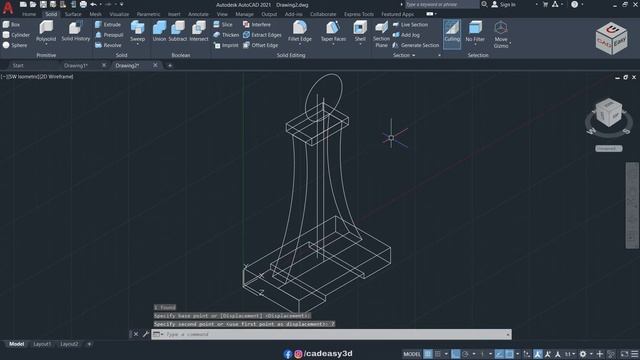Open the Annotate ribbon tab
Viewport: 640px width, 360px height.
198,14
